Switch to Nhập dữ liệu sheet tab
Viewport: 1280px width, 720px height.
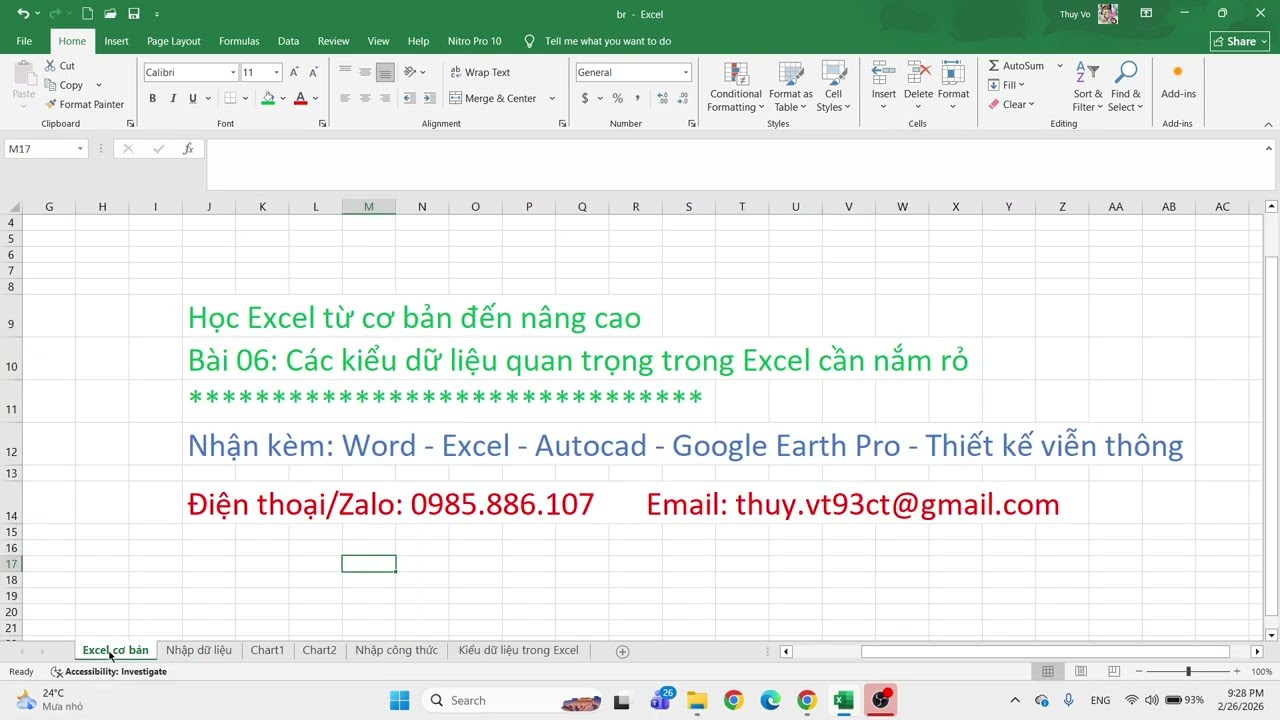click(x=199, y=650)
